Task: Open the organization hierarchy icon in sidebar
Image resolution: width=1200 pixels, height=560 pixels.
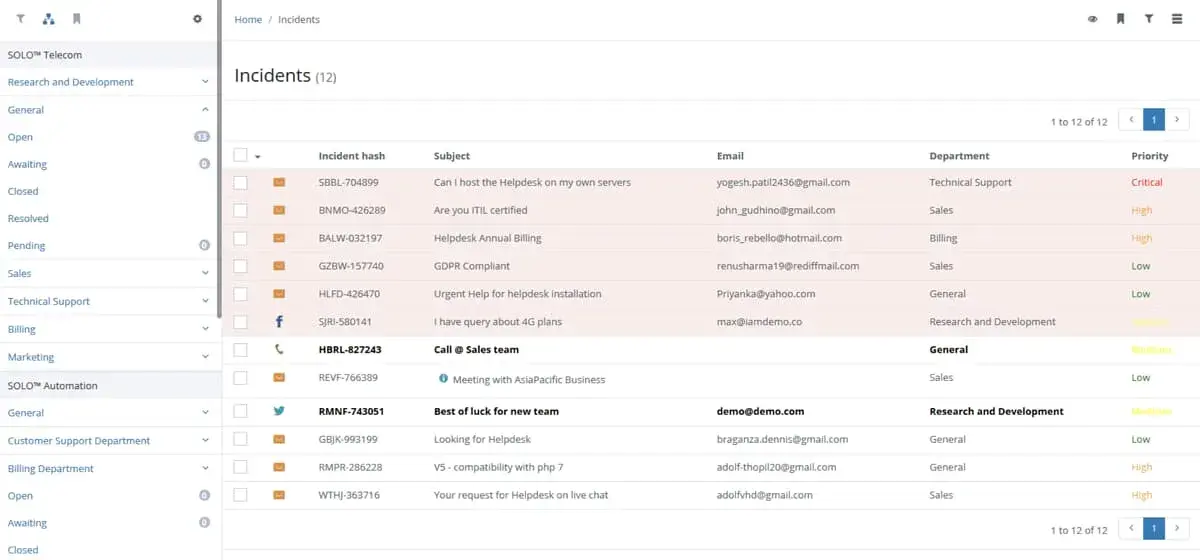Action: [x=49, y=19]
